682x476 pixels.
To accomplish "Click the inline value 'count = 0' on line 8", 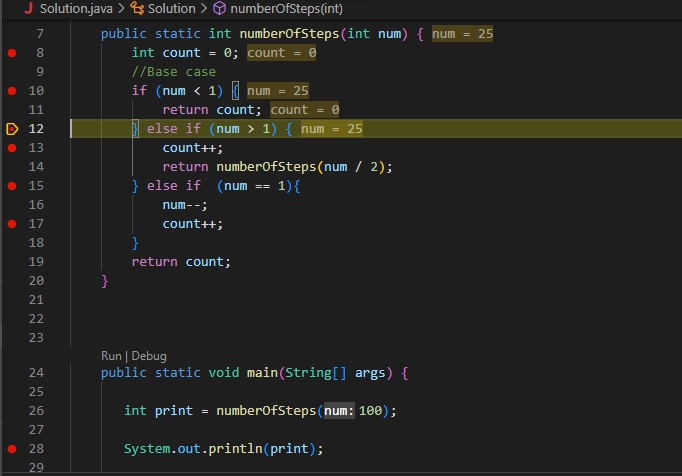I will 281,53.
